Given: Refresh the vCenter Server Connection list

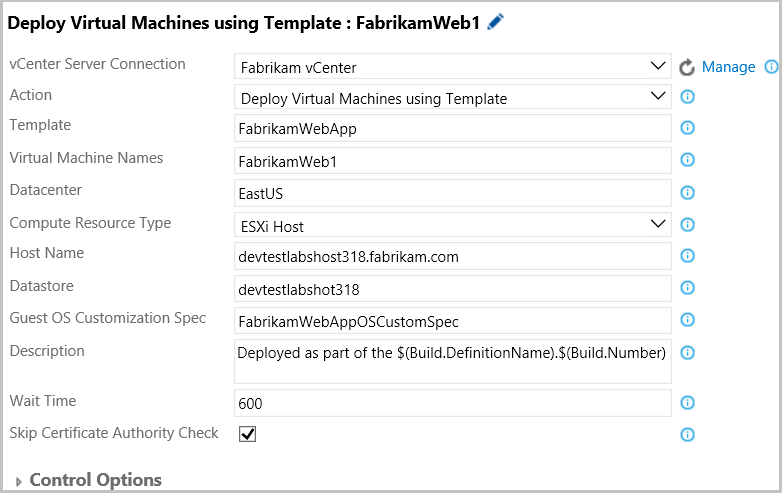Looking at the screenshot, I should tap(687, 67).
